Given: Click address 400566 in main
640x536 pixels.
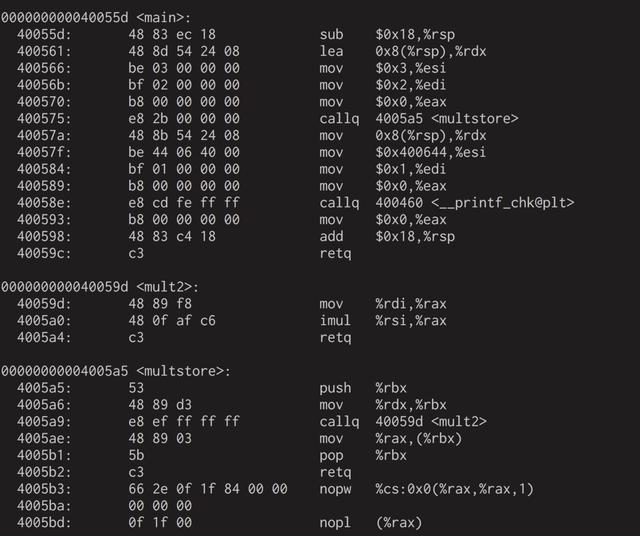Looking at the screenshot, I should (44, 68).
